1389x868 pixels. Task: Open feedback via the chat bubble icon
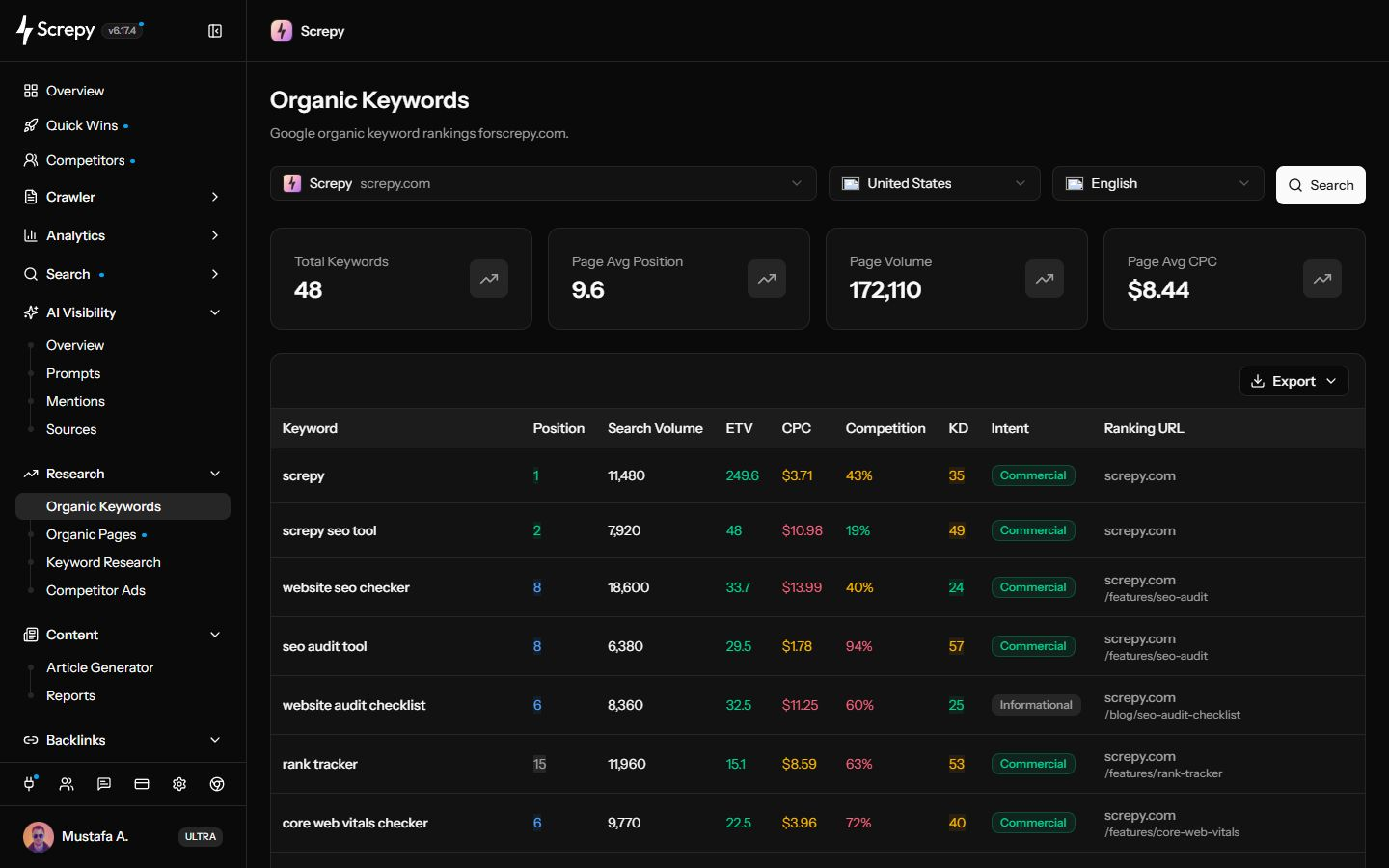(104, 784)
